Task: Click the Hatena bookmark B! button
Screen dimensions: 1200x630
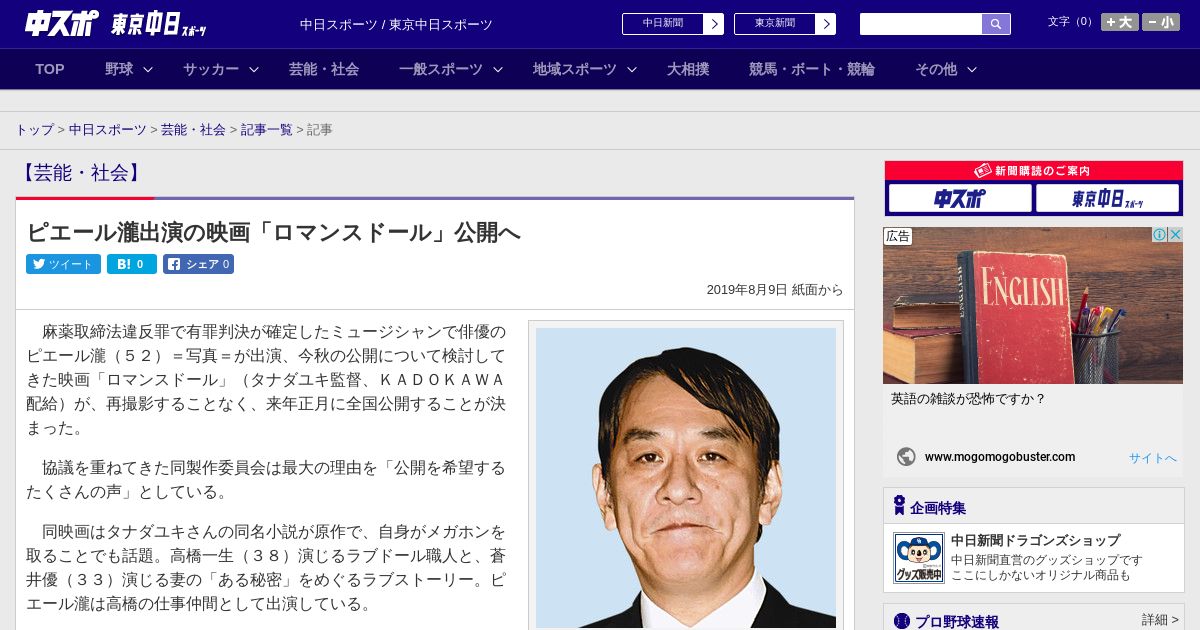Action: (x=131, y=264)
